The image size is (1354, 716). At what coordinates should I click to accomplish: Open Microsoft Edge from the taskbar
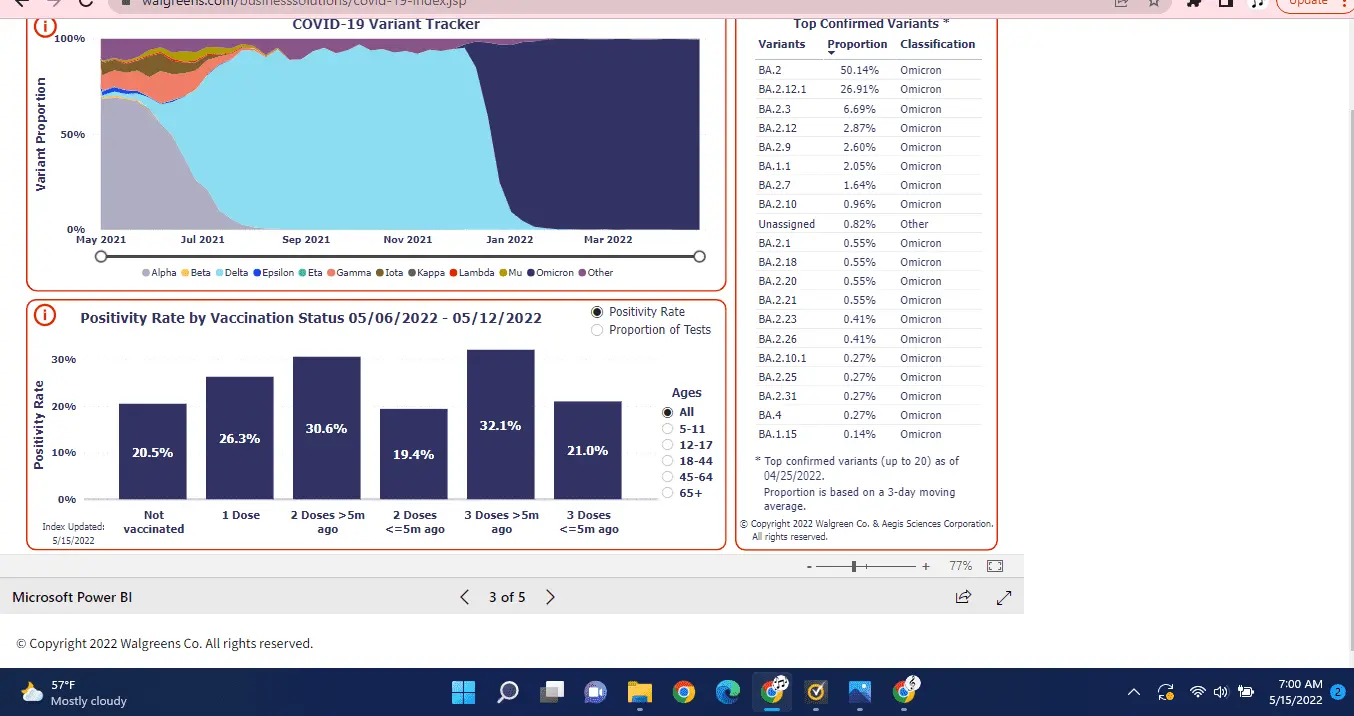728,692
